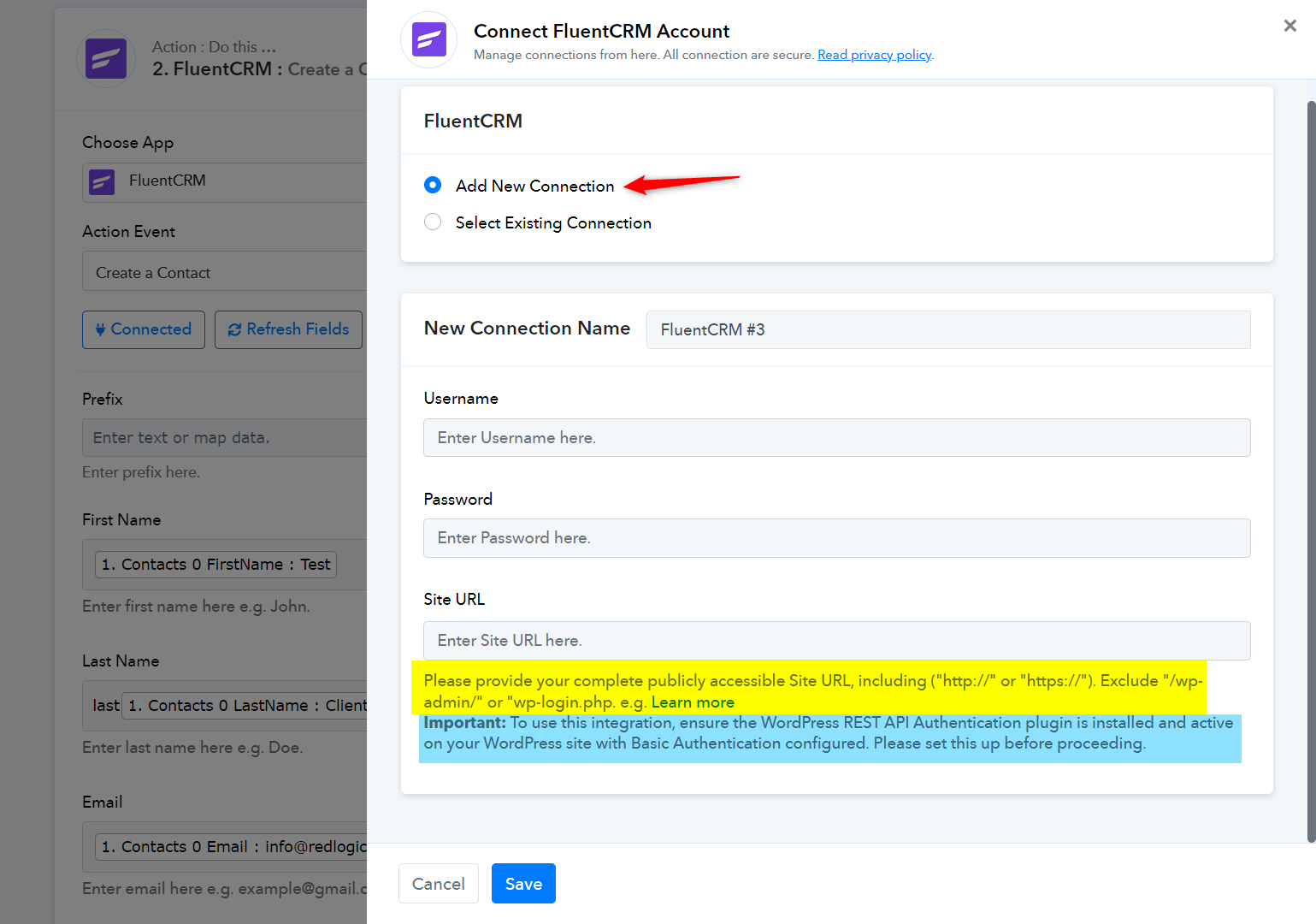This screenshot has width=1316, height=924.
Task: Click the Last Name mapped field
Action: [225, 706]
